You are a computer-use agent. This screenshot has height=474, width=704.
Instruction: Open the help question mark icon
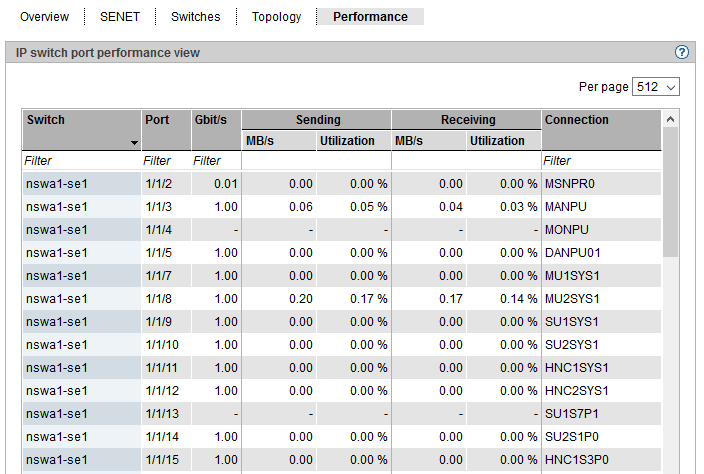pyautogui.click(x=682, y=52)
